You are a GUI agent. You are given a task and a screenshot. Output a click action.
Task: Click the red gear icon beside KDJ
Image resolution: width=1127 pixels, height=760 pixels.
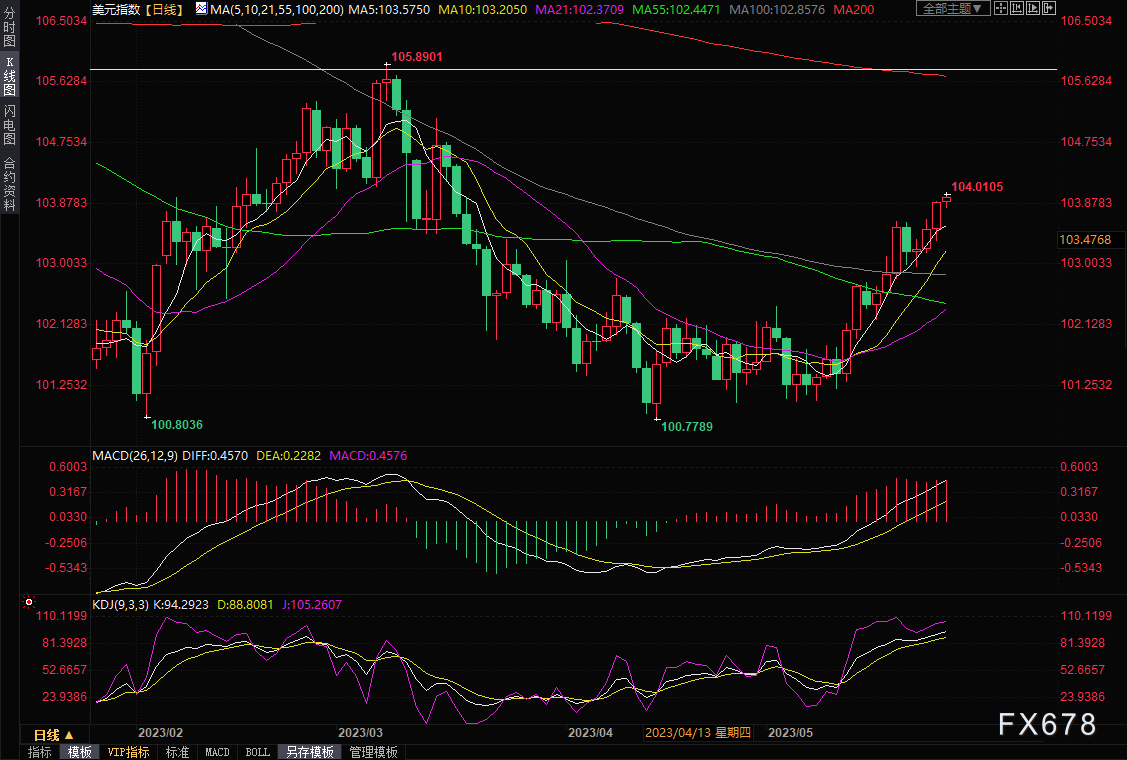pyautogui.click(x=29, y=603)
